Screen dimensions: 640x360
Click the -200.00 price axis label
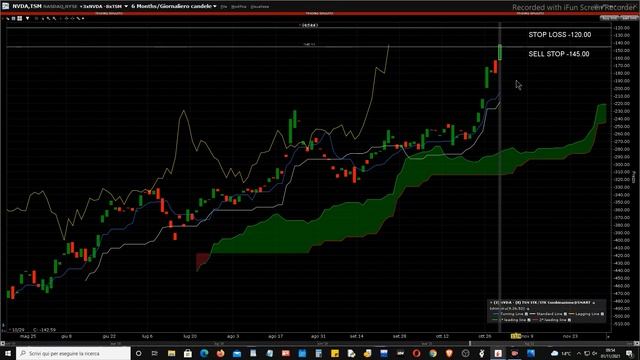point(622,88)
